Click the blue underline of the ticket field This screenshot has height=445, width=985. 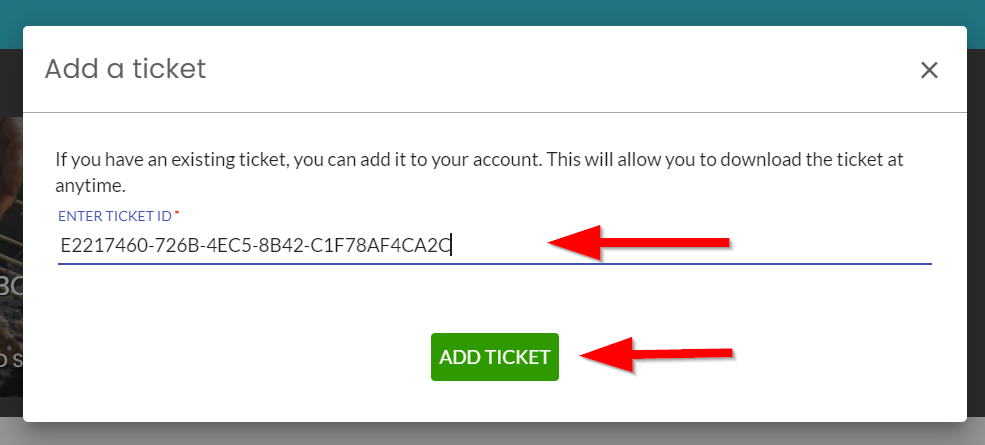(494, 263)
